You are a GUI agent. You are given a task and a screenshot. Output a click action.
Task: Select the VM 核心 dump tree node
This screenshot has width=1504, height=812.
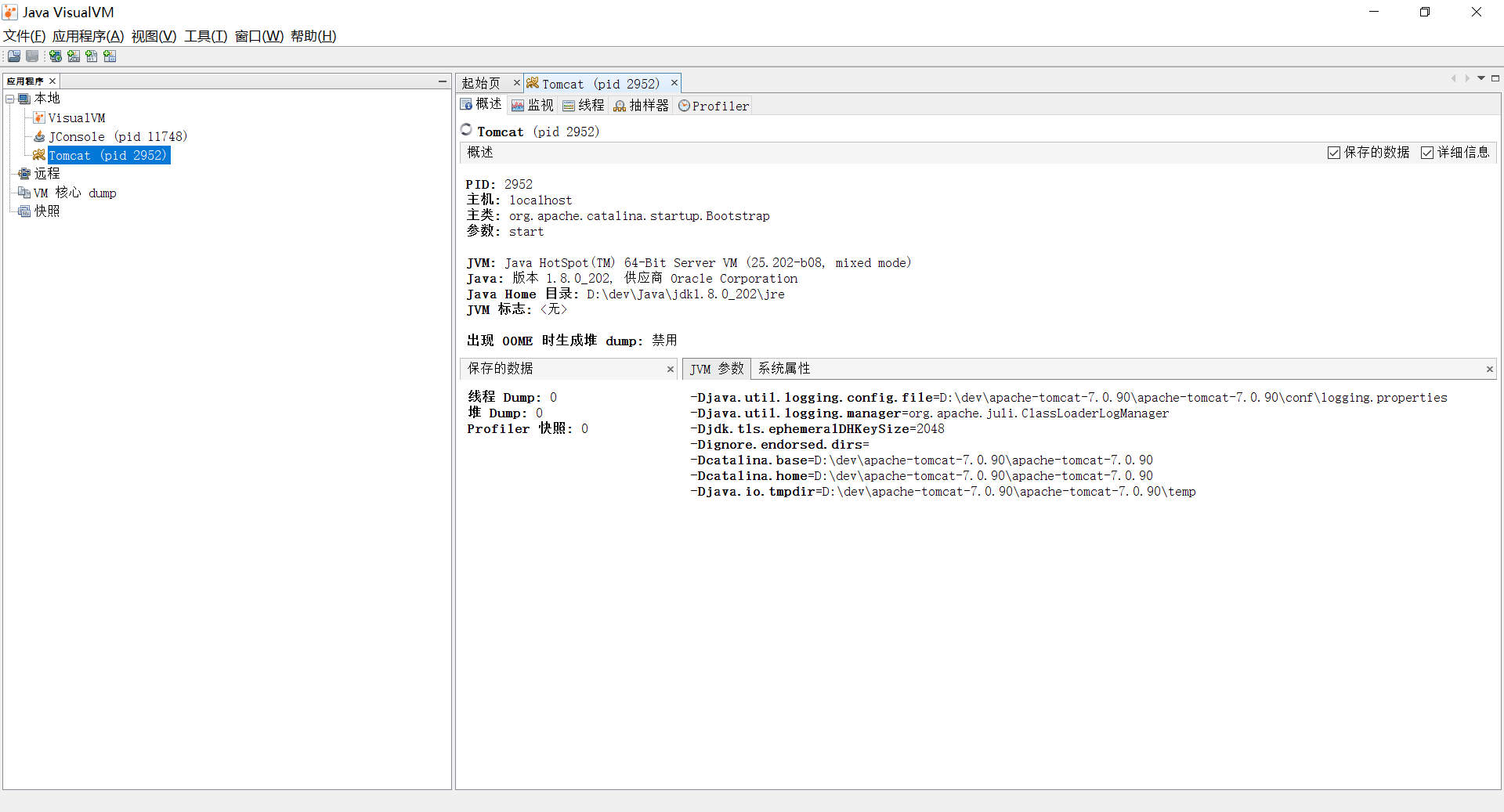coord(75,193)
